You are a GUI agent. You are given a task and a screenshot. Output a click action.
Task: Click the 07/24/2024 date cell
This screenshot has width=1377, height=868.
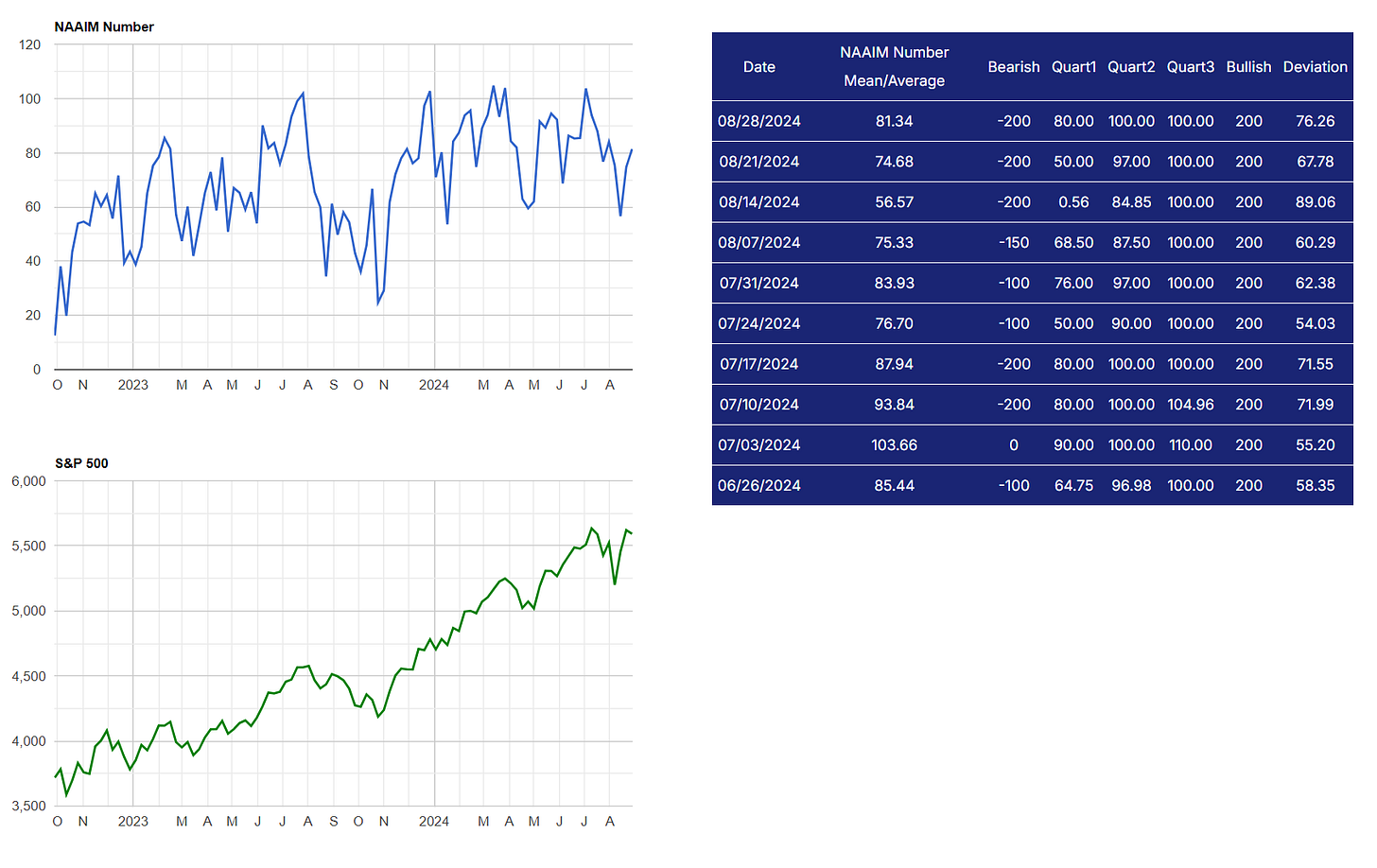pos(758,324)
